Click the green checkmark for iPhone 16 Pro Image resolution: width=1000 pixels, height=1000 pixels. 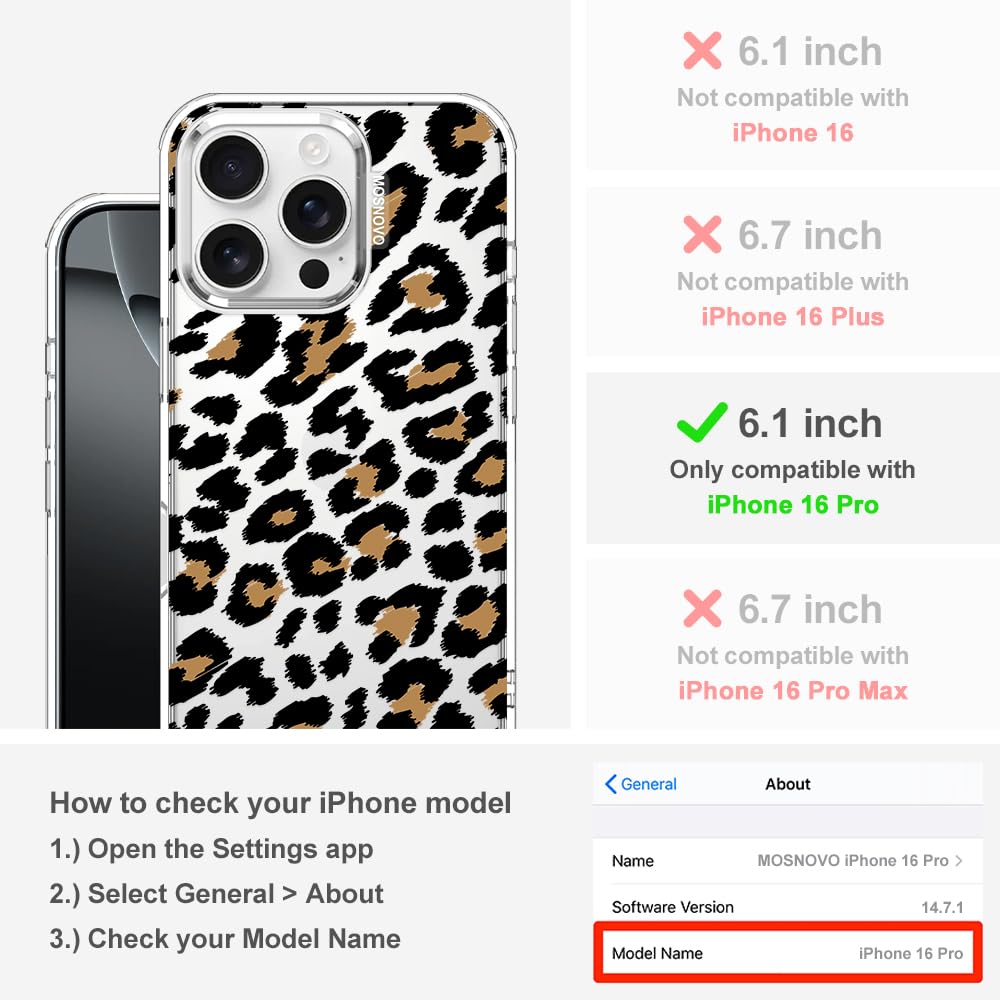click(x=702, y=422)
